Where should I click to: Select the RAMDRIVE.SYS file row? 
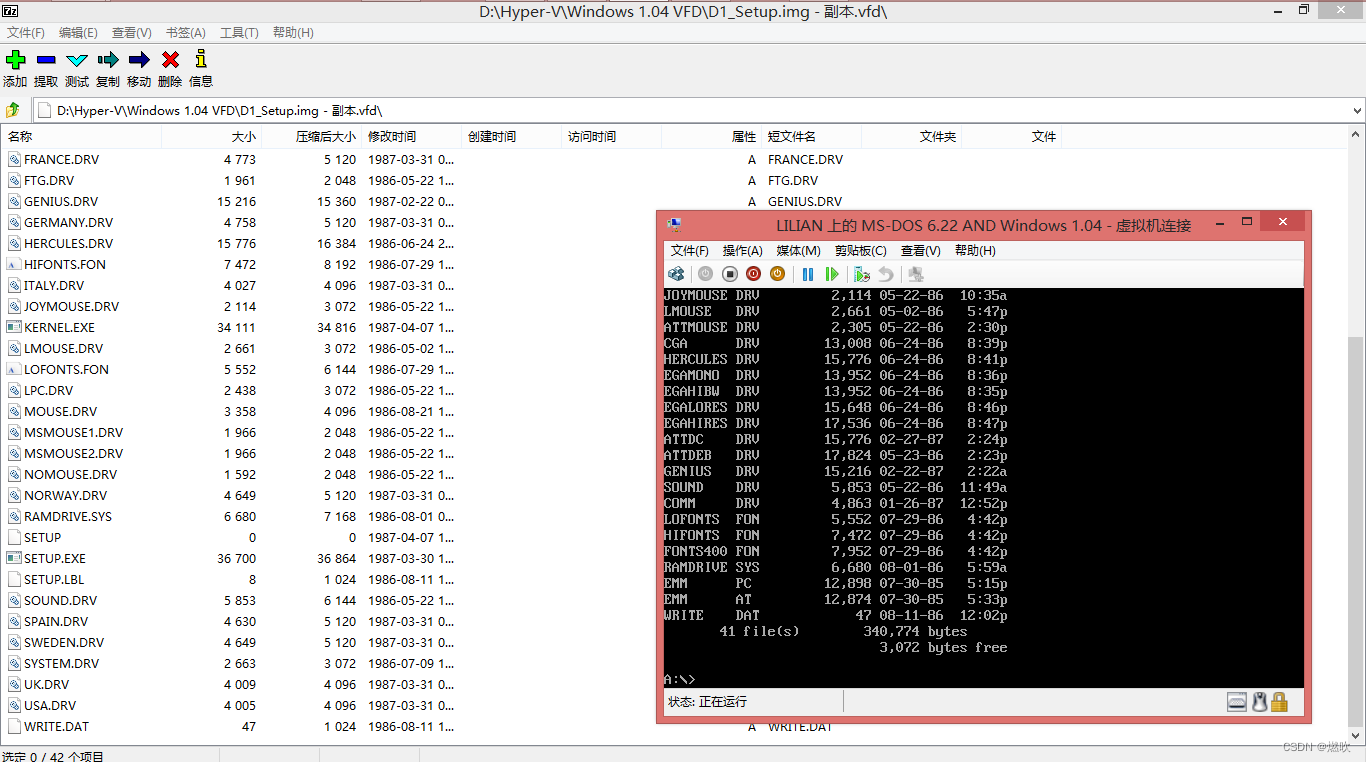coord(330,516)
